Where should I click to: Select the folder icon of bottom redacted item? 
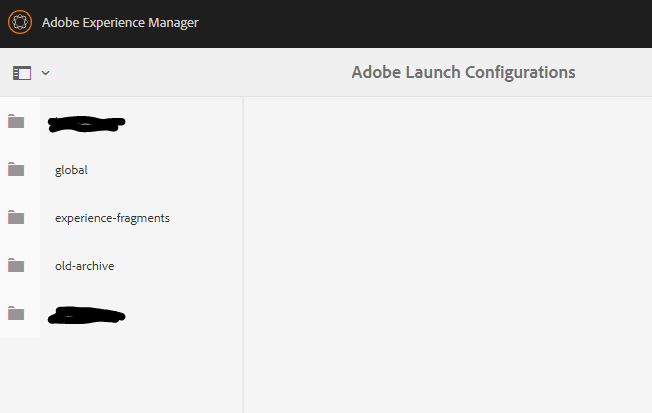point(16,314)
